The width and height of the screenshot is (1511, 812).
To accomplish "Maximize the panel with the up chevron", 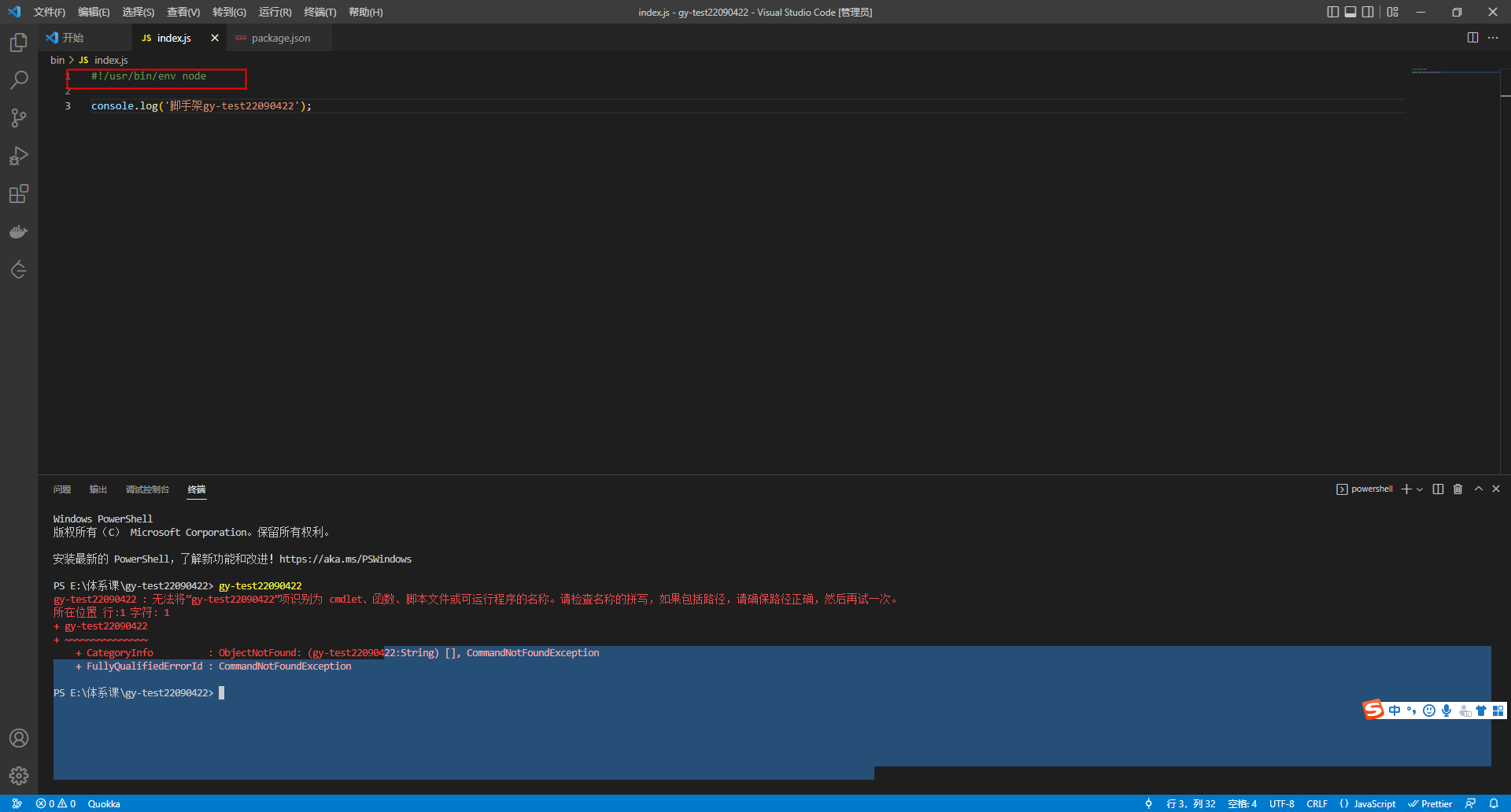I will 1479,489.
